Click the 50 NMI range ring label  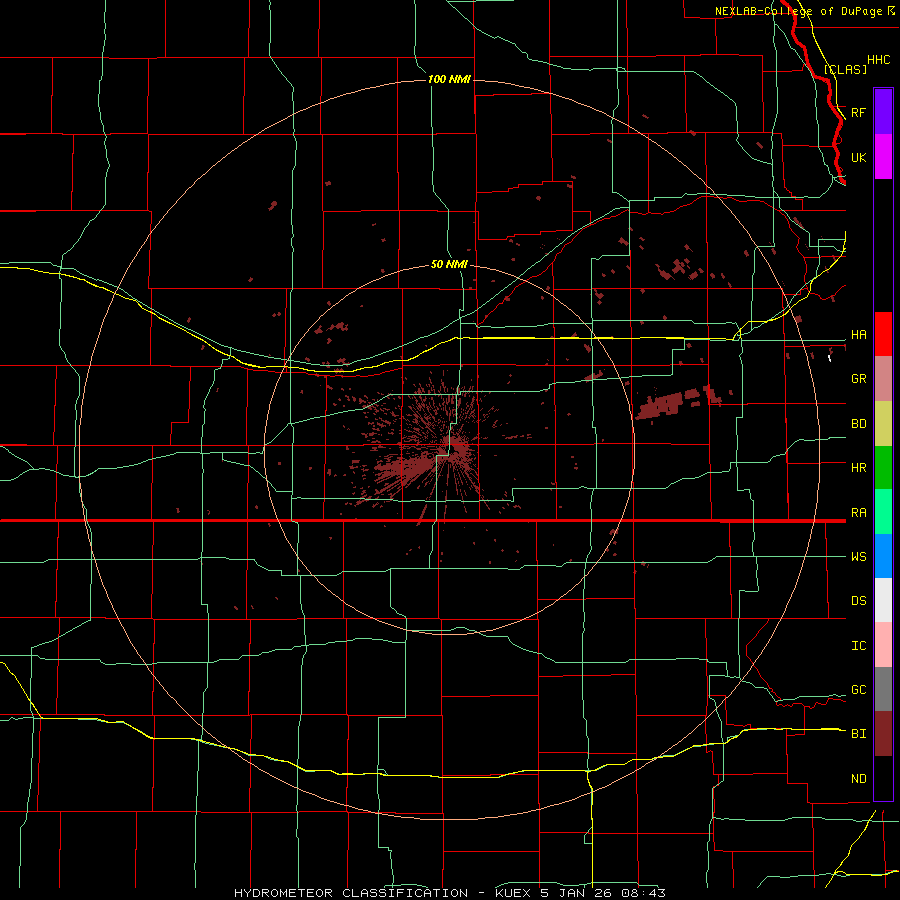click(x=449, y=265)
